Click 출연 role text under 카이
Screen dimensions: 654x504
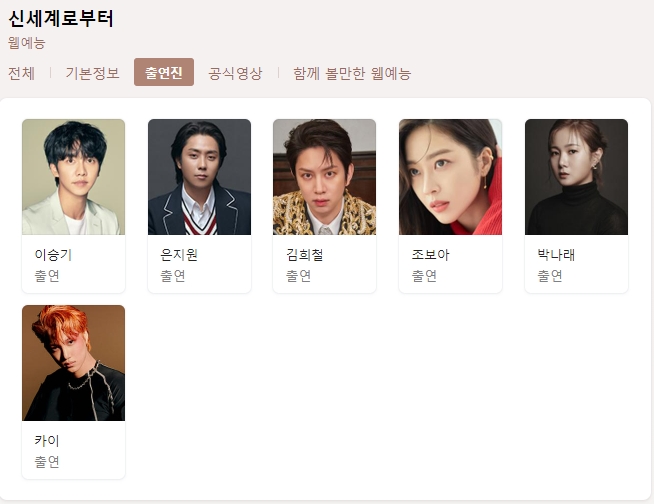coord(47,461)
